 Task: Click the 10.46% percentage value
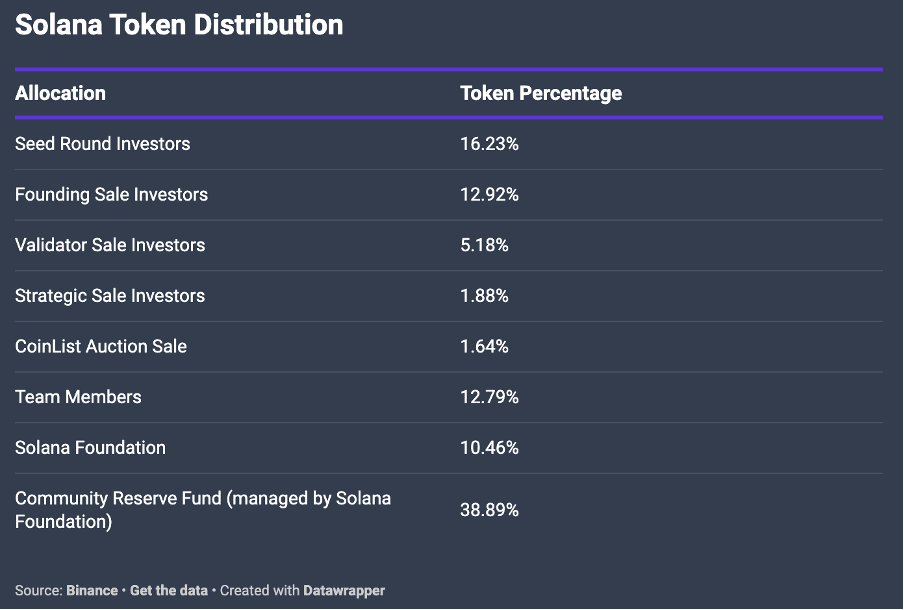click(x=489, y=448)
